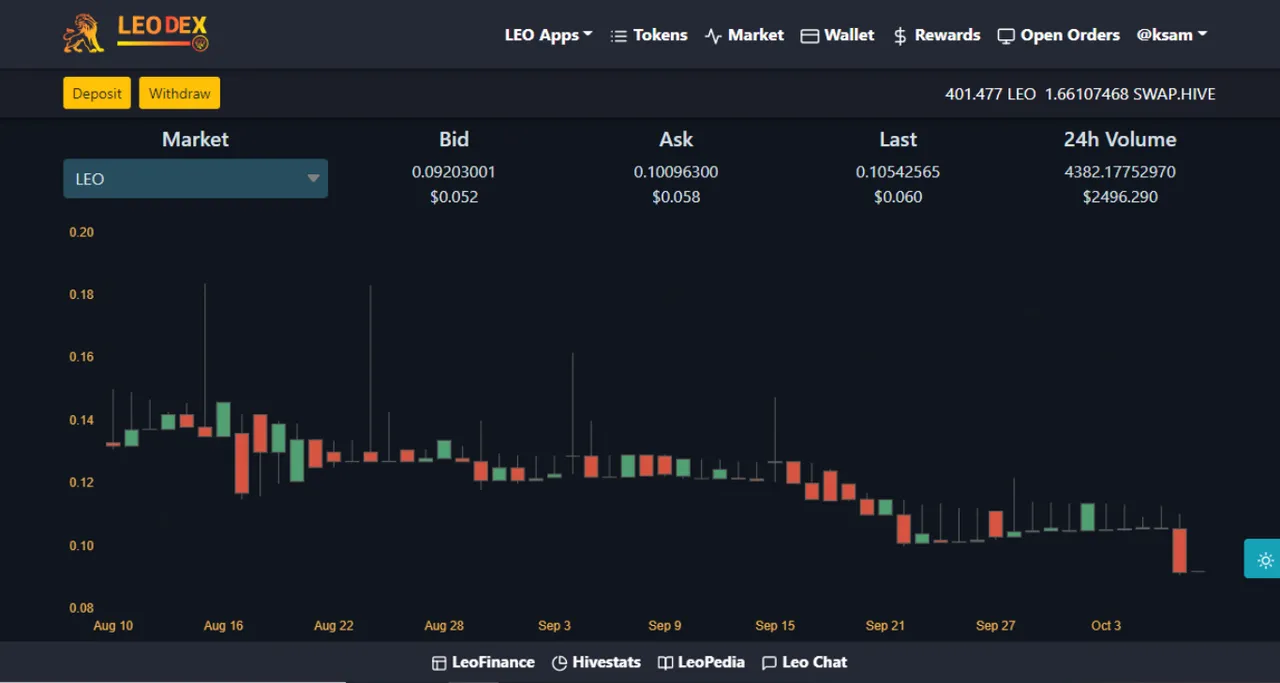Screen dimensions: 1280x683
Task: Click the Sep 15 date axis label
Action: coord(775,626)
